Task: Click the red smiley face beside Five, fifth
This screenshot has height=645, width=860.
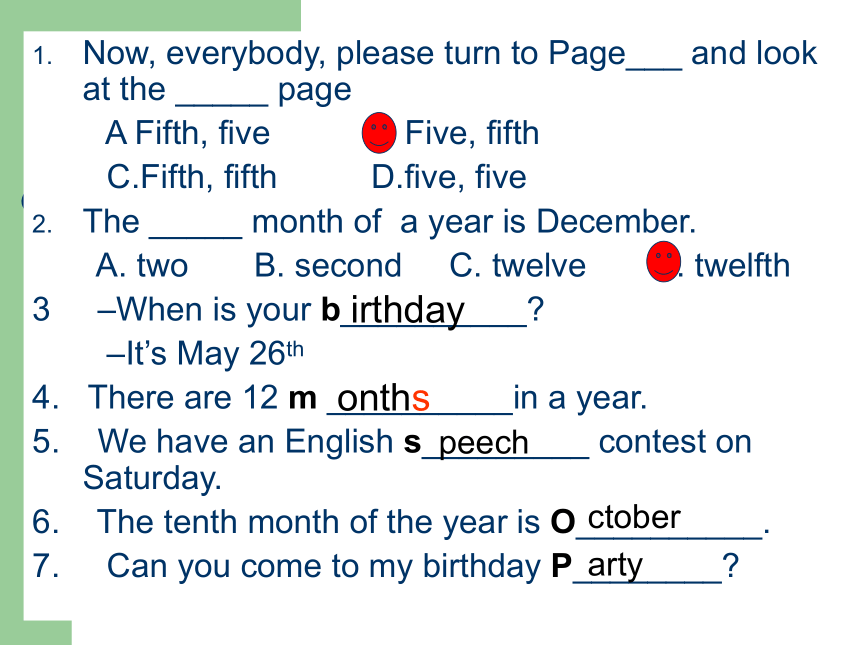Action: coord(379,133)
